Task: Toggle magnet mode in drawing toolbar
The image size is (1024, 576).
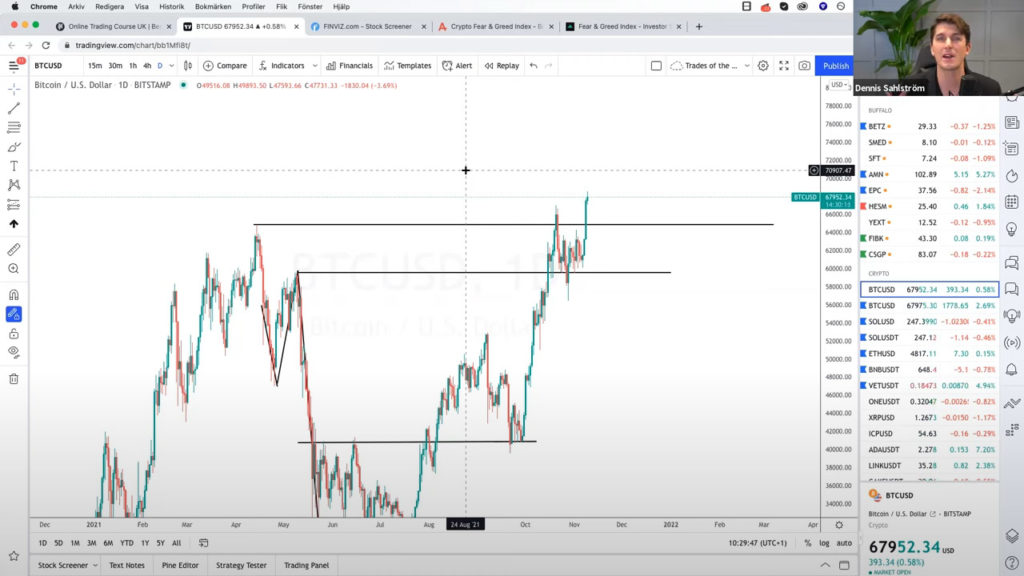Action: pos(14,295)
